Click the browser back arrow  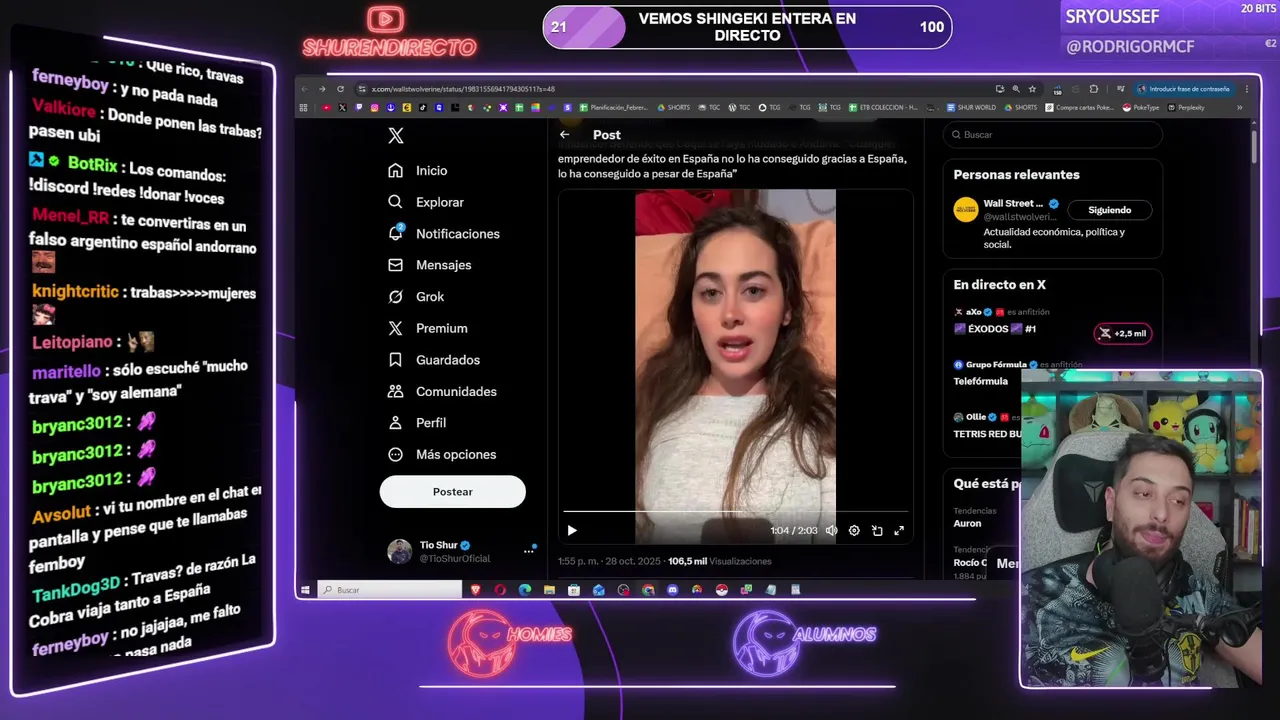(x=305, y=89)
